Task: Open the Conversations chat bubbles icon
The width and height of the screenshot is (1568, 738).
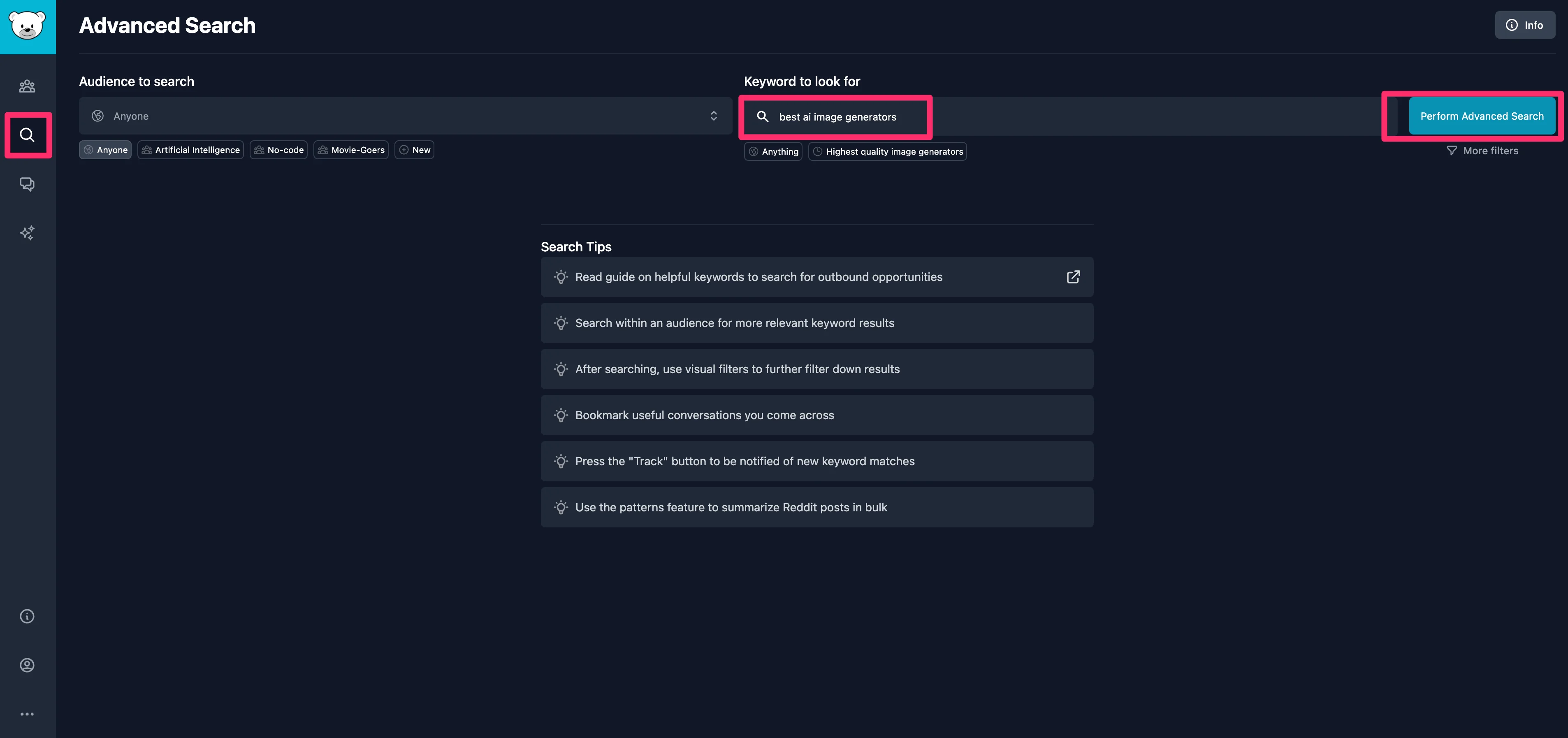Action: (x=28, y=184)
